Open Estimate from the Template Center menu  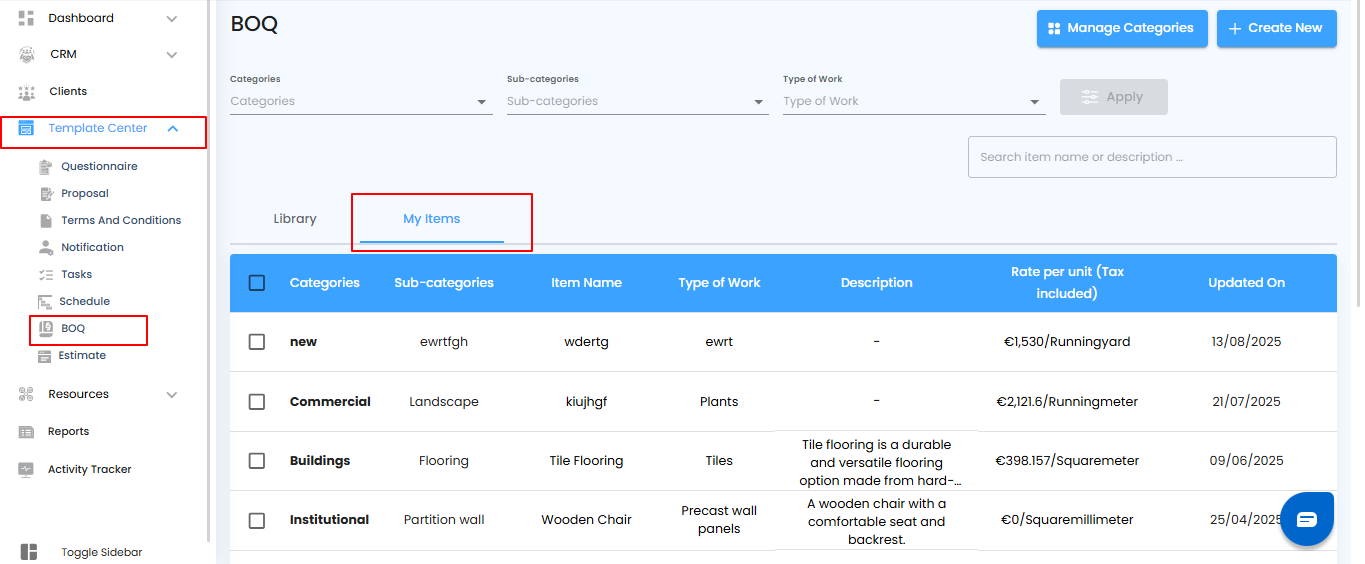(82, 355)
